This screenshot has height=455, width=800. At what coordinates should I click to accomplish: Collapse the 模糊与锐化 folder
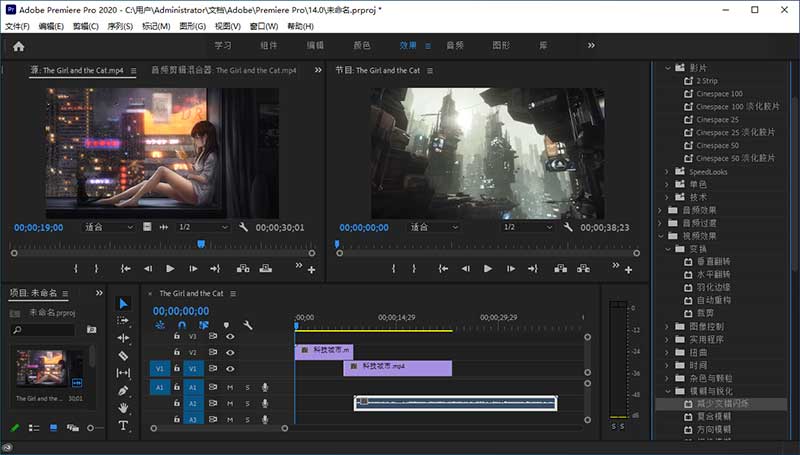click(666, 391)
